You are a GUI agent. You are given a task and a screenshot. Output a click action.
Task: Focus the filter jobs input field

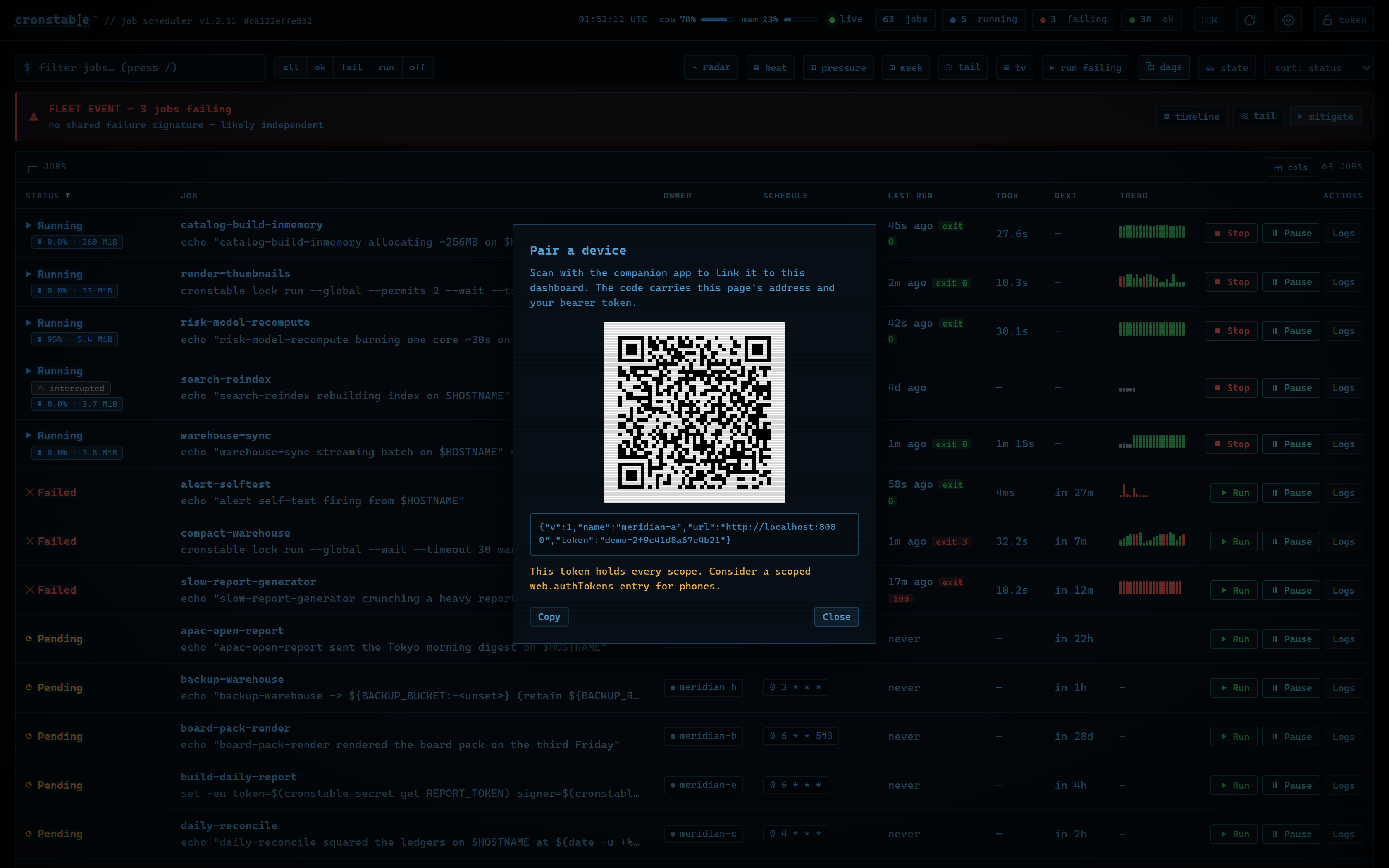click(x=141, y=68)
